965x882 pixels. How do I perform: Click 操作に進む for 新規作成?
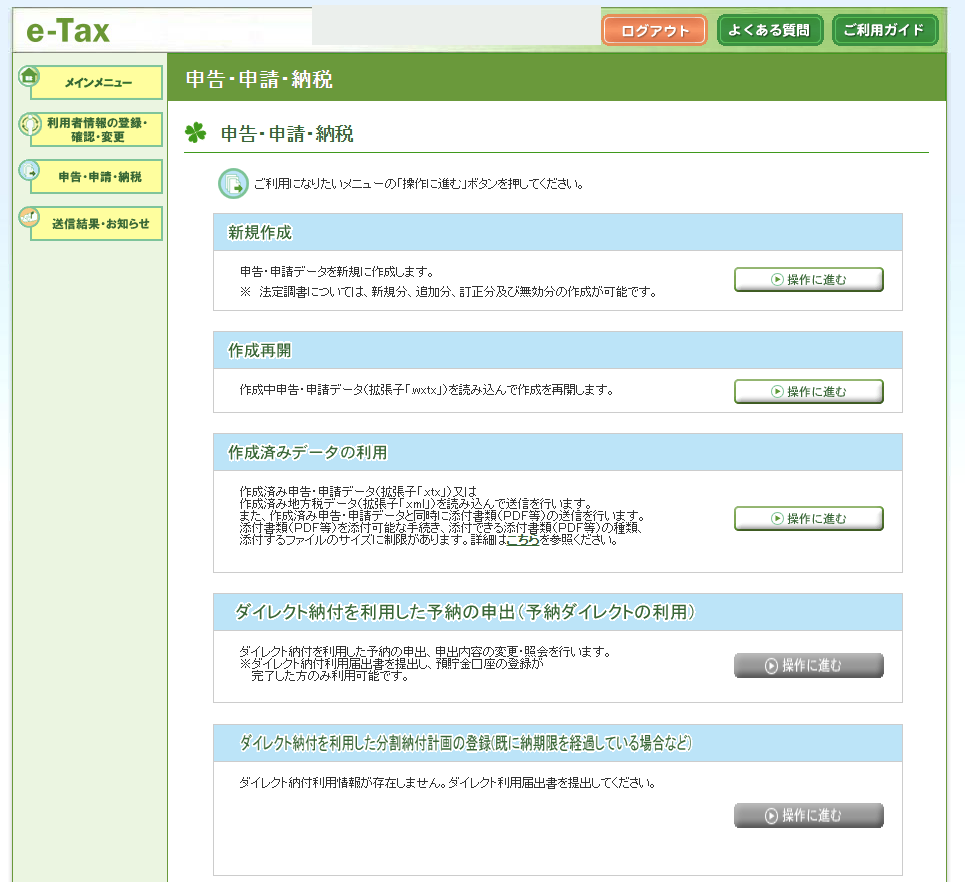(x=809, y=279)
